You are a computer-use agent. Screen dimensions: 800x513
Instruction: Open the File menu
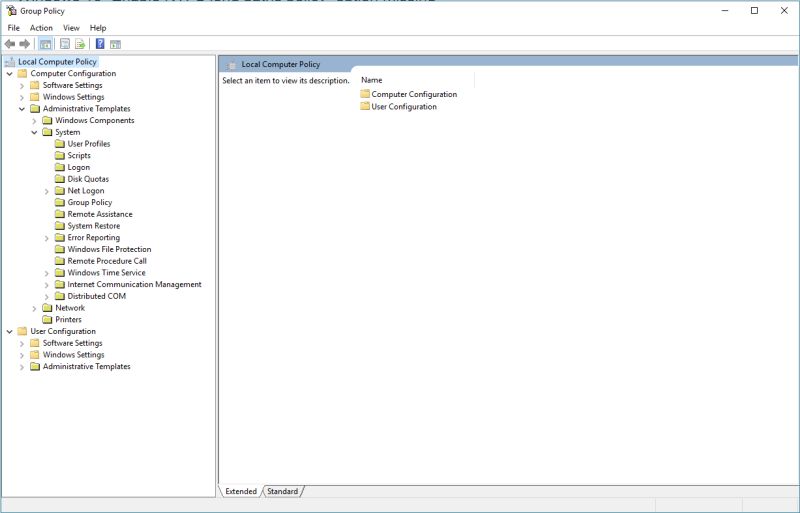[x=14, y=28]
